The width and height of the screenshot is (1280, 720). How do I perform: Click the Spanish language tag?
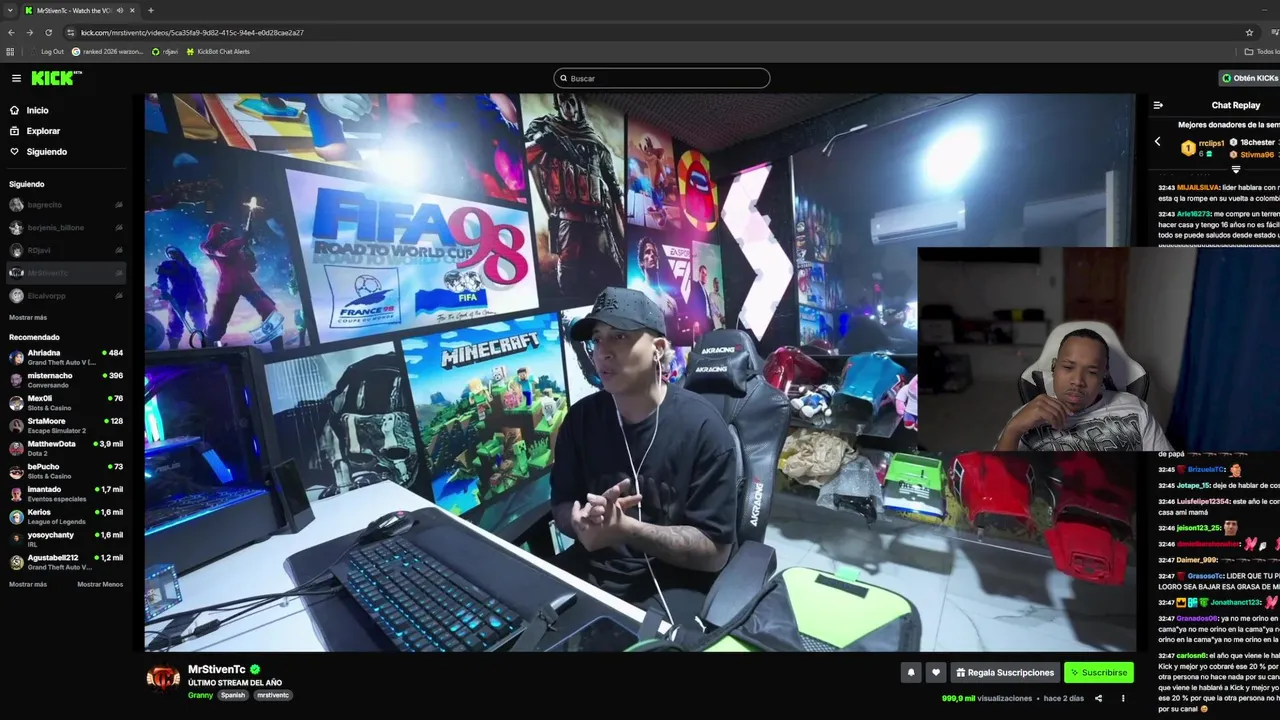coord(233,695)
